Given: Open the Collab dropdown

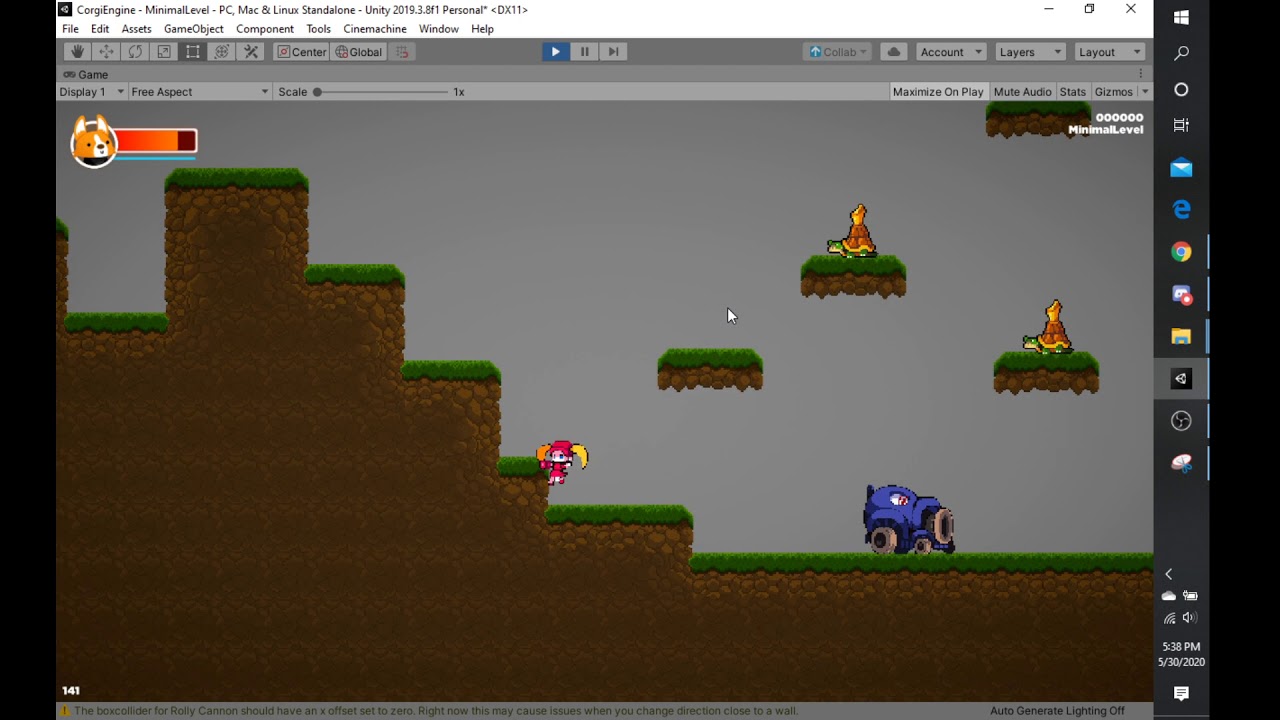Looking at the screenshot, I should pos(837,52).
